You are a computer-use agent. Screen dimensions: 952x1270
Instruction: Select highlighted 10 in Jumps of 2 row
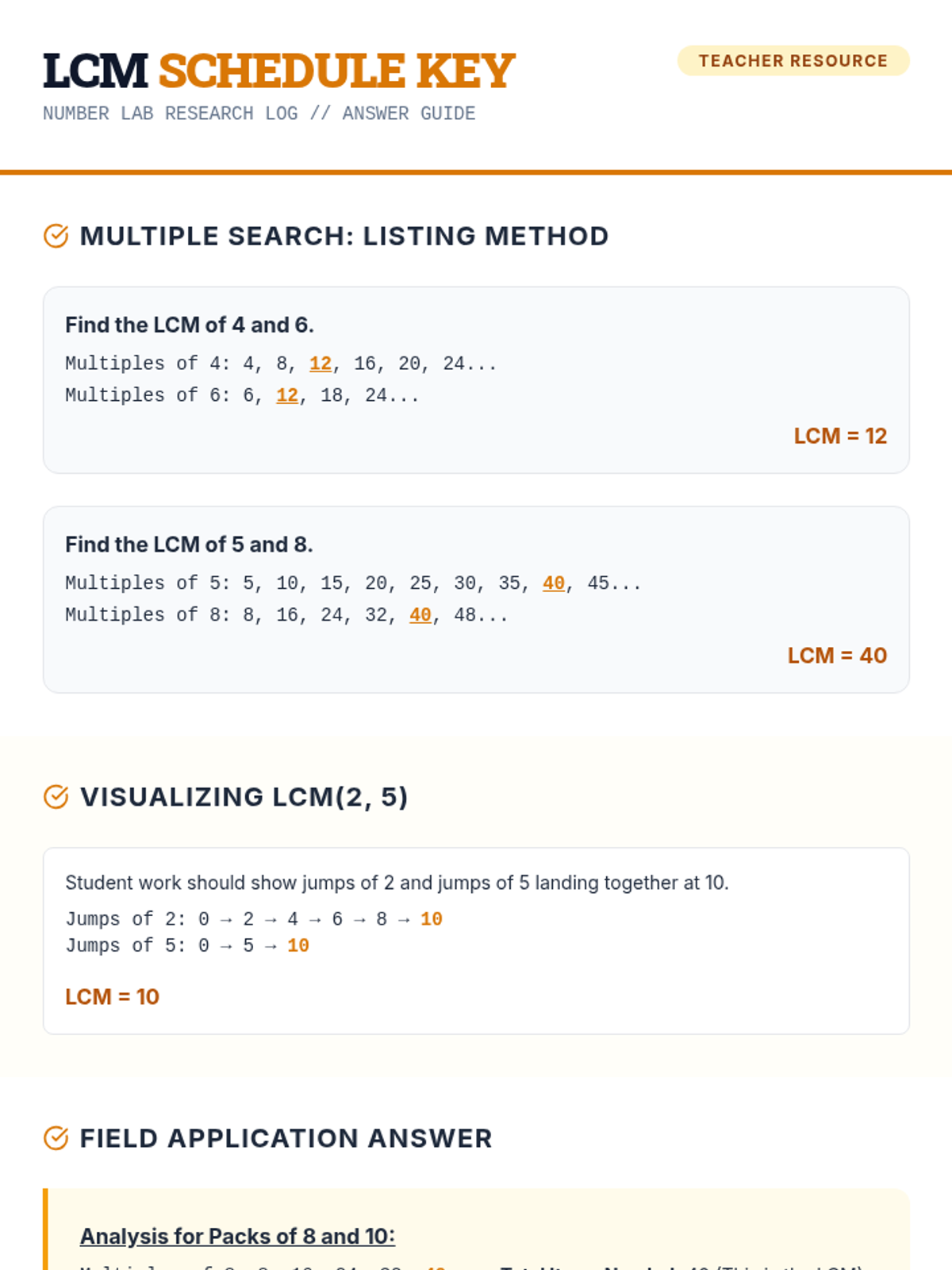click(432, 919)
